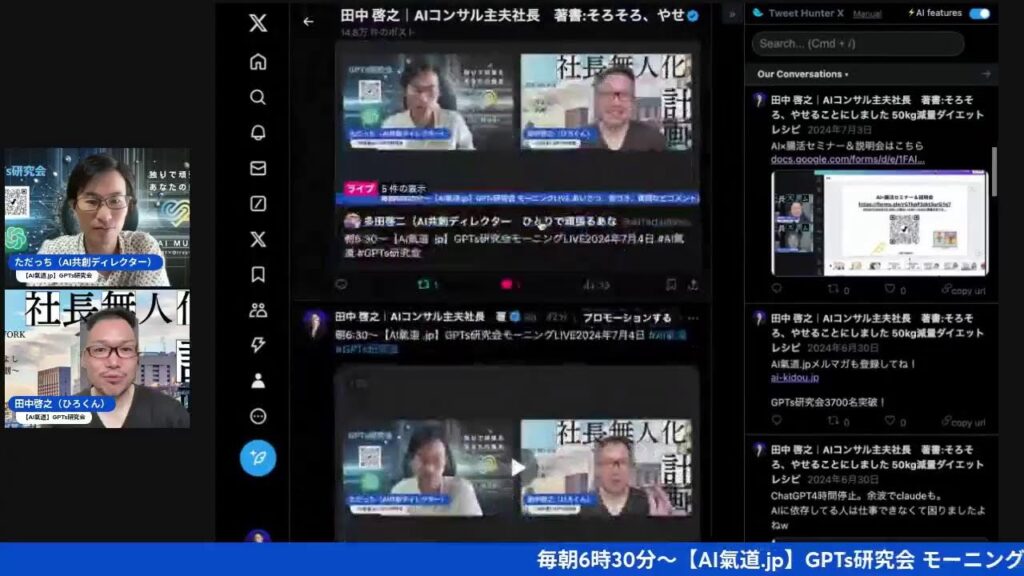
Task: Expand the Our Conversations dropdown
Action: pyautogui.click(x=802, y=74)
